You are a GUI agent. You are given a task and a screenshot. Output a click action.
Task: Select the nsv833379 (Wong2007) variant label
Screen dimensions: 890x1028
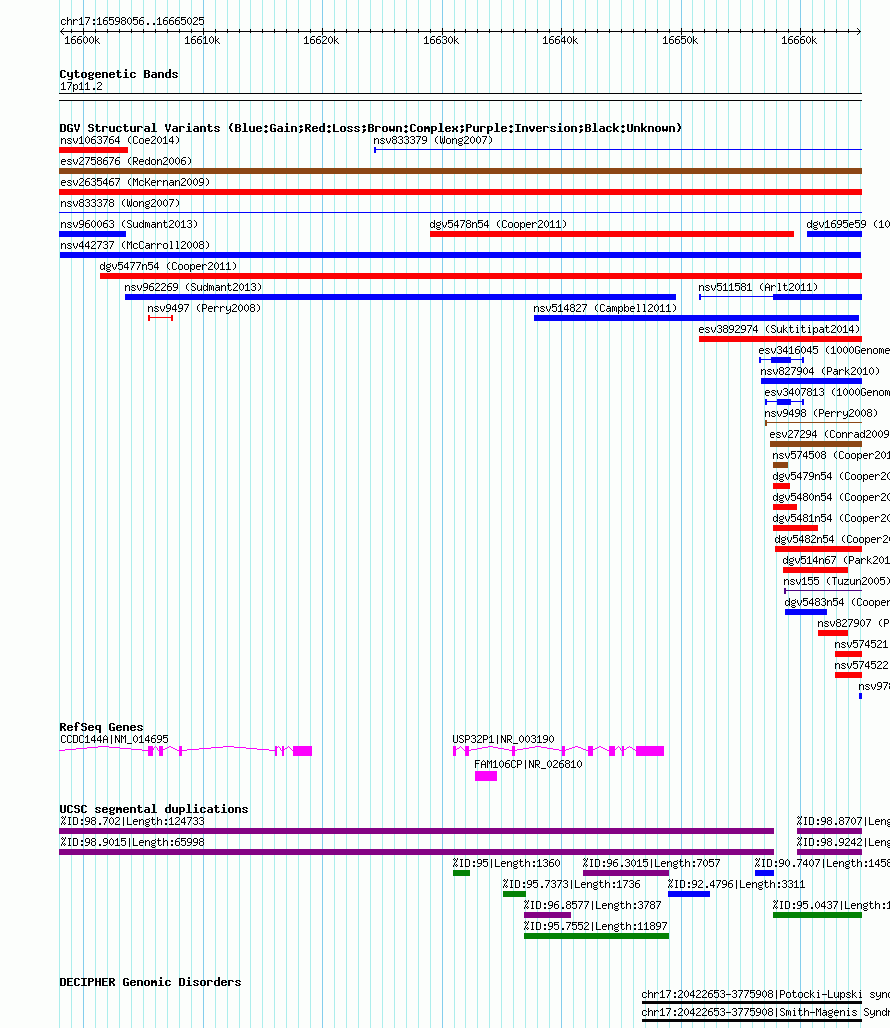pos(433,140)
